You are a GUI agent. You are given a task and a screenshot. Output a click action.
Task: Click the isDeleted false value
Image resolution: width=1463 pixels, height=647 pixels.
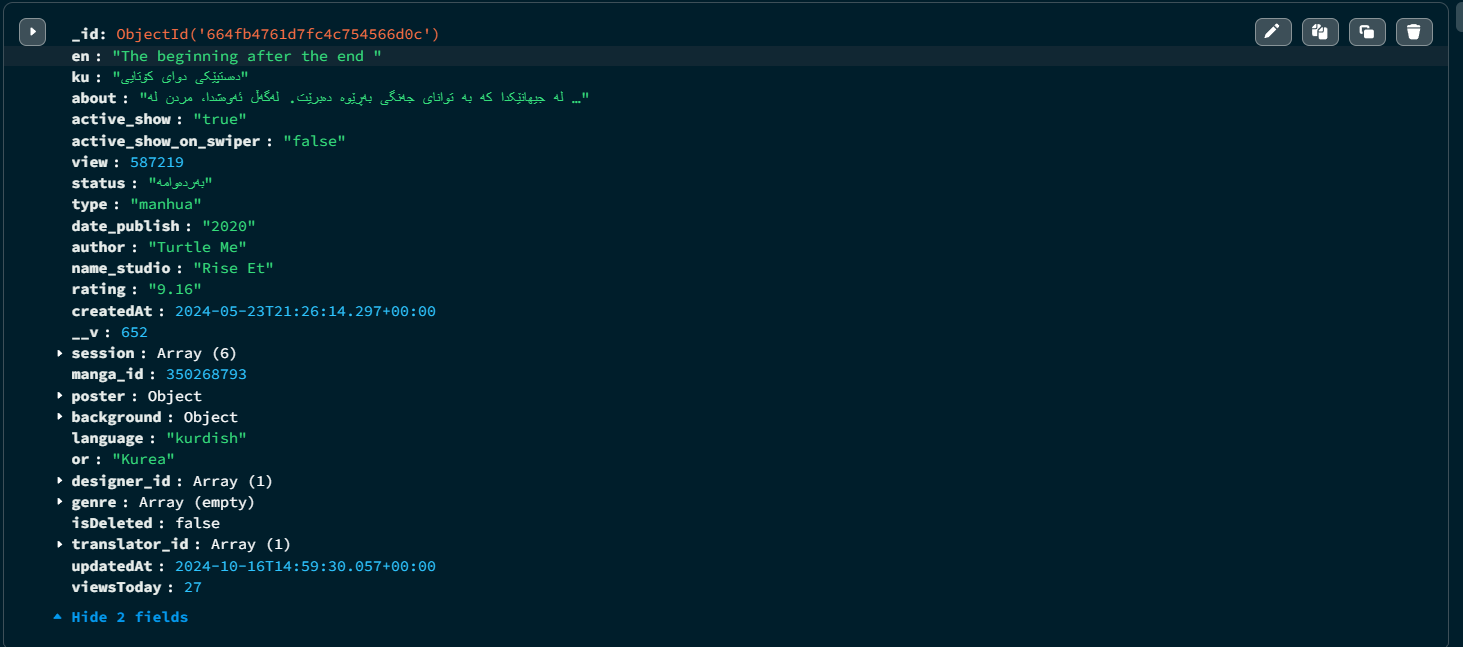coord(197,523)
